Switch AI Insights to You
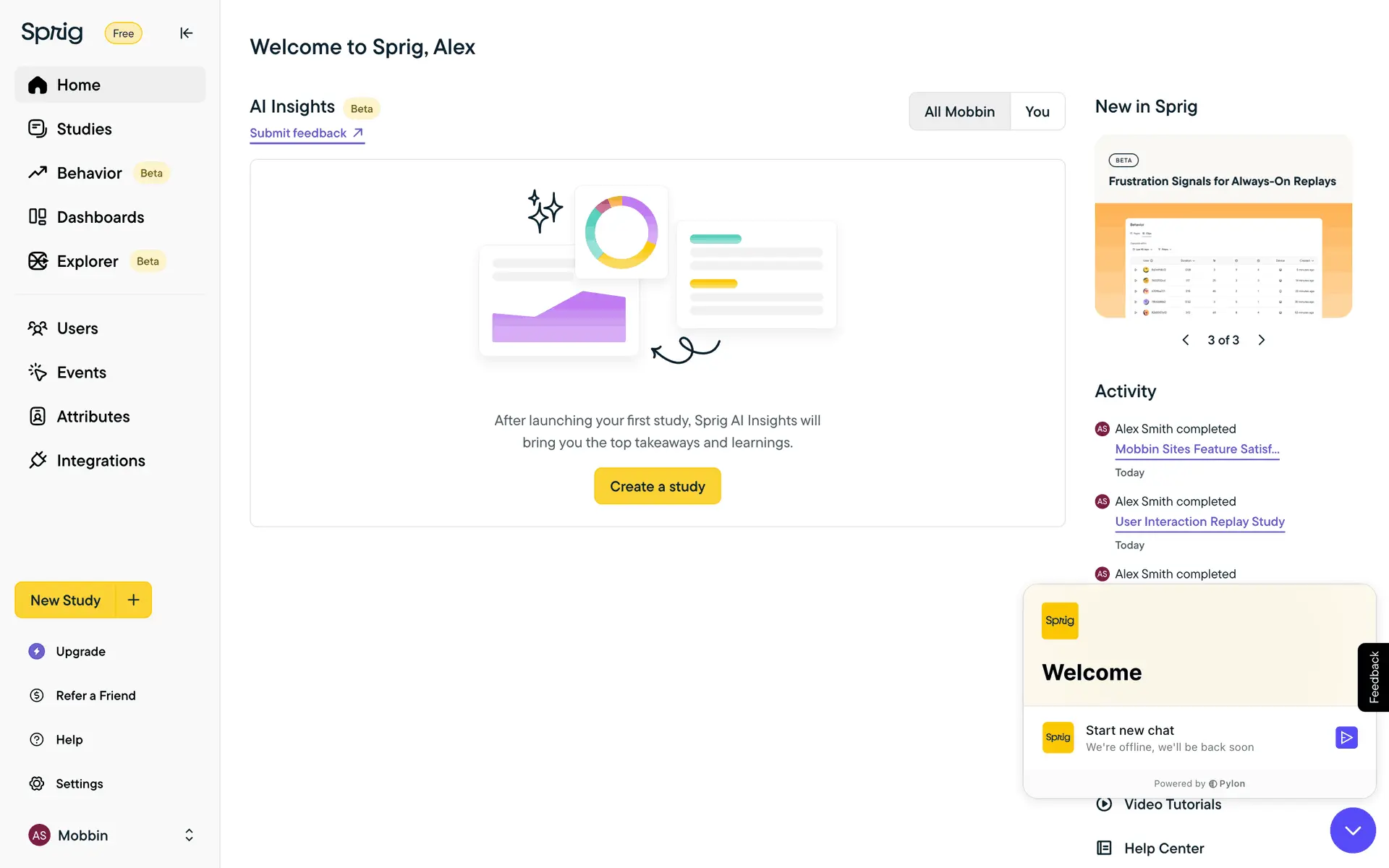The height and width of the screenshot is (868, 1389). (x=1037, y=111)
